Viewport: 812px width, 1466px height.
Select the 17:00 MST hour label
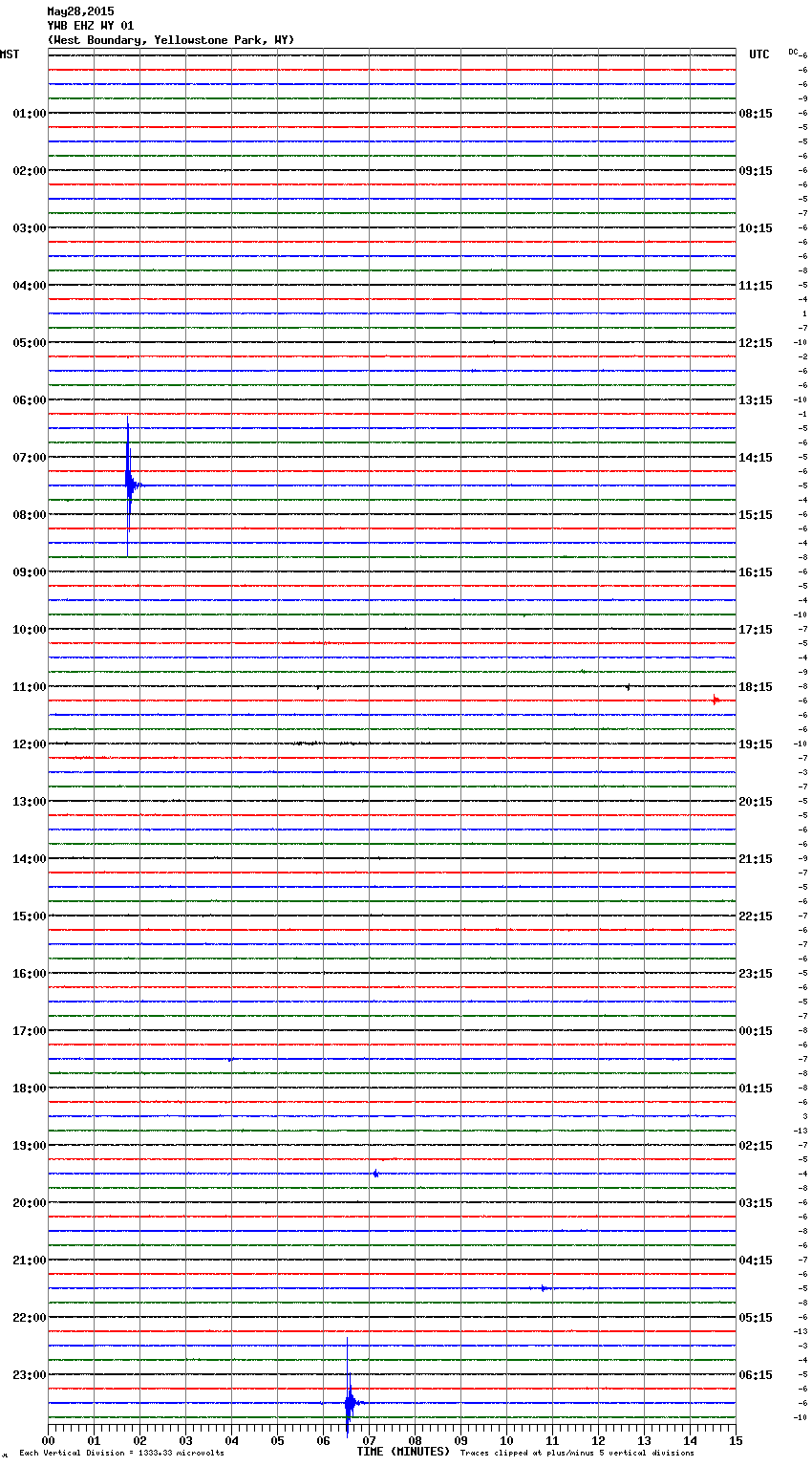[x=30, y=1031]
